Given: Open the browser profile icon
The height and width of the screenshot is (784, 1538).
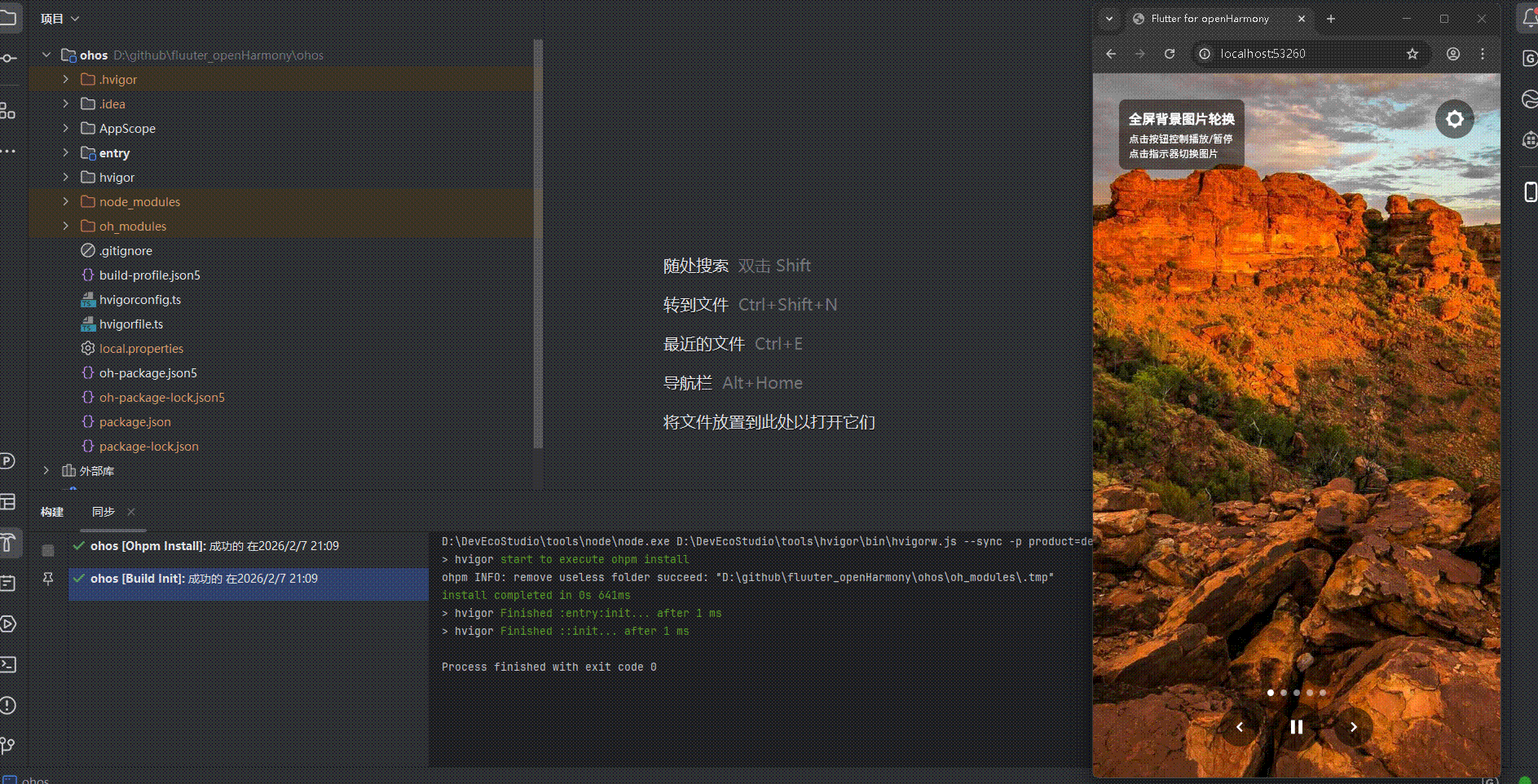Looking at the screenshot, I should coord(1453,54).
